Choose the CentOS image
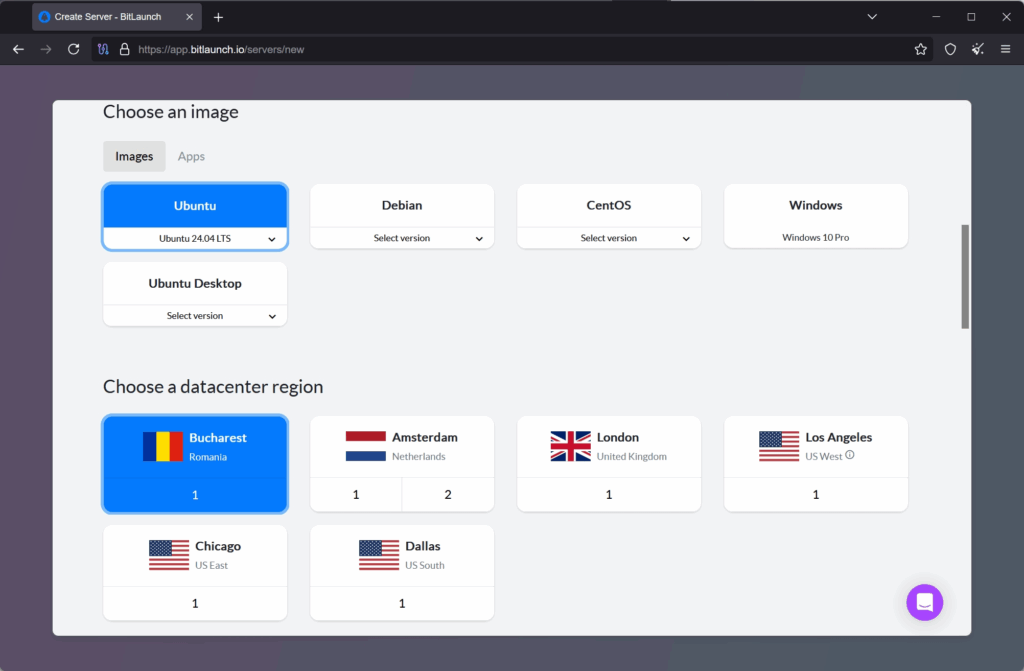Image resolution: width=1024 pixels, height=671 pixels. (x=609, y=205)
